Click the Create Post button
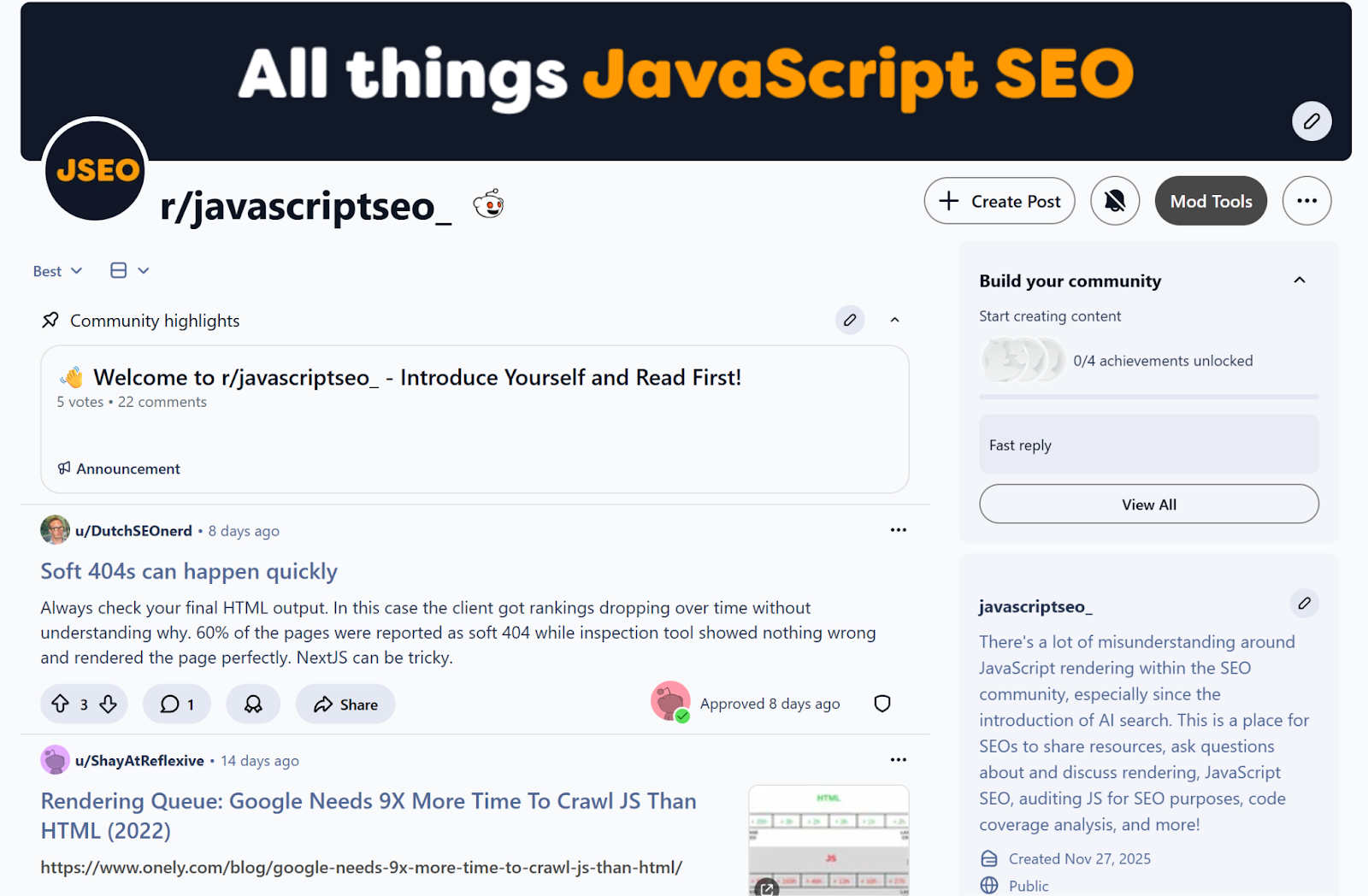1368x896 pixels. point(999,201)
